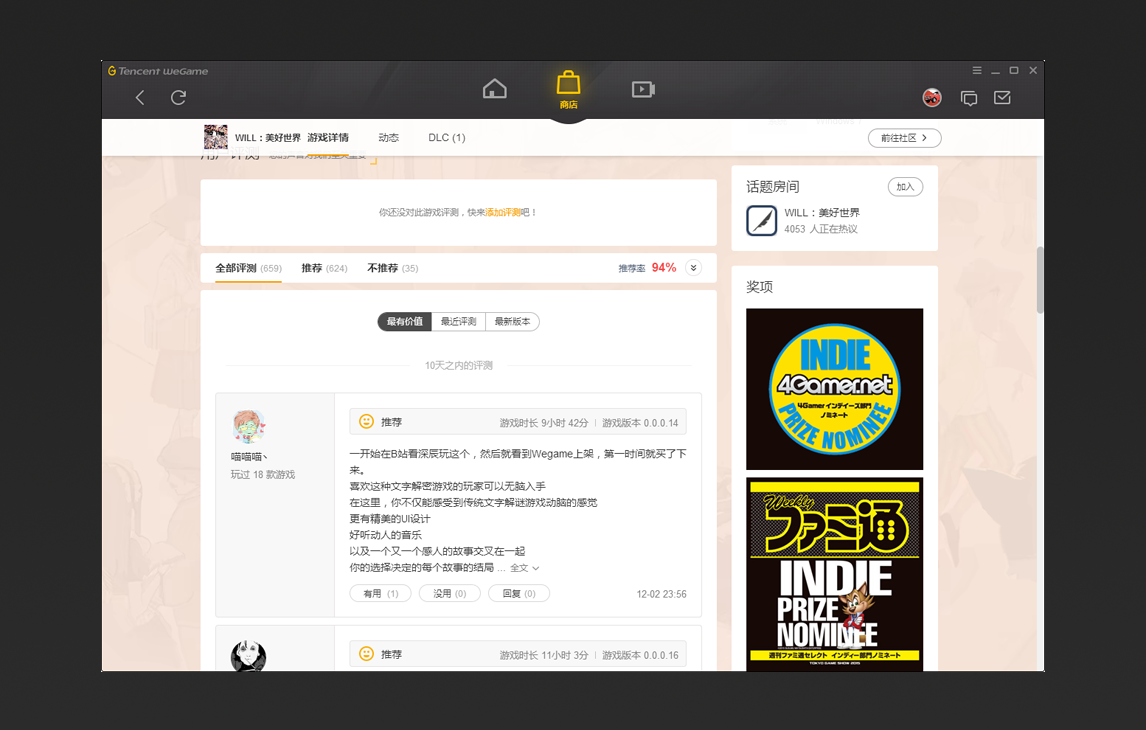Click the 12-02 23:56 review timestamp

click(x=661, y=594)
